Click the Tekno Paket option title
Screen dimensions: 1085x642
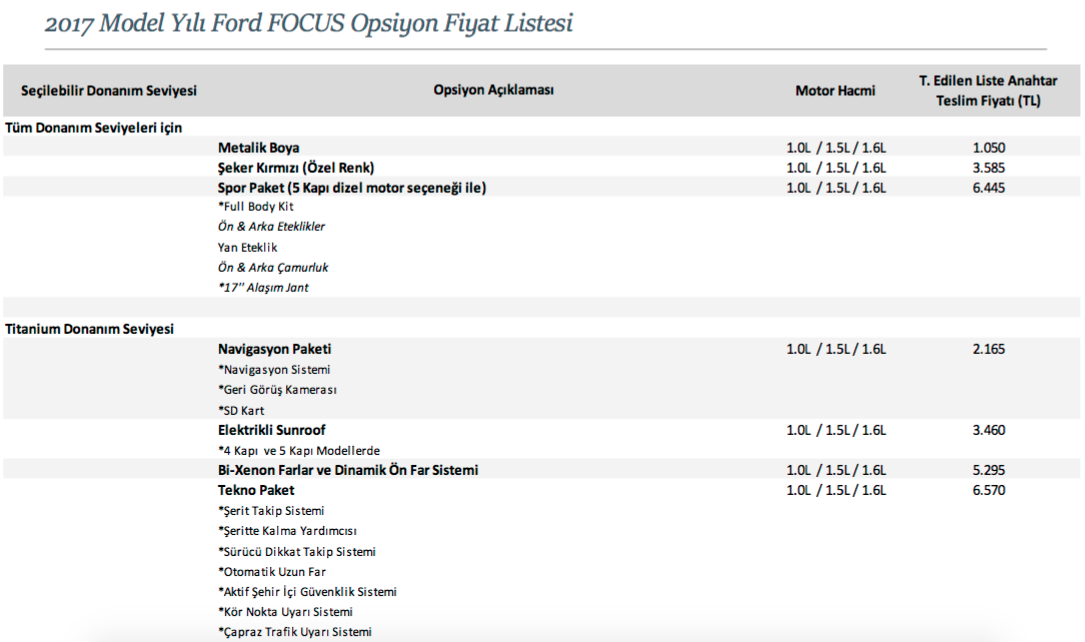coord(256,490)
